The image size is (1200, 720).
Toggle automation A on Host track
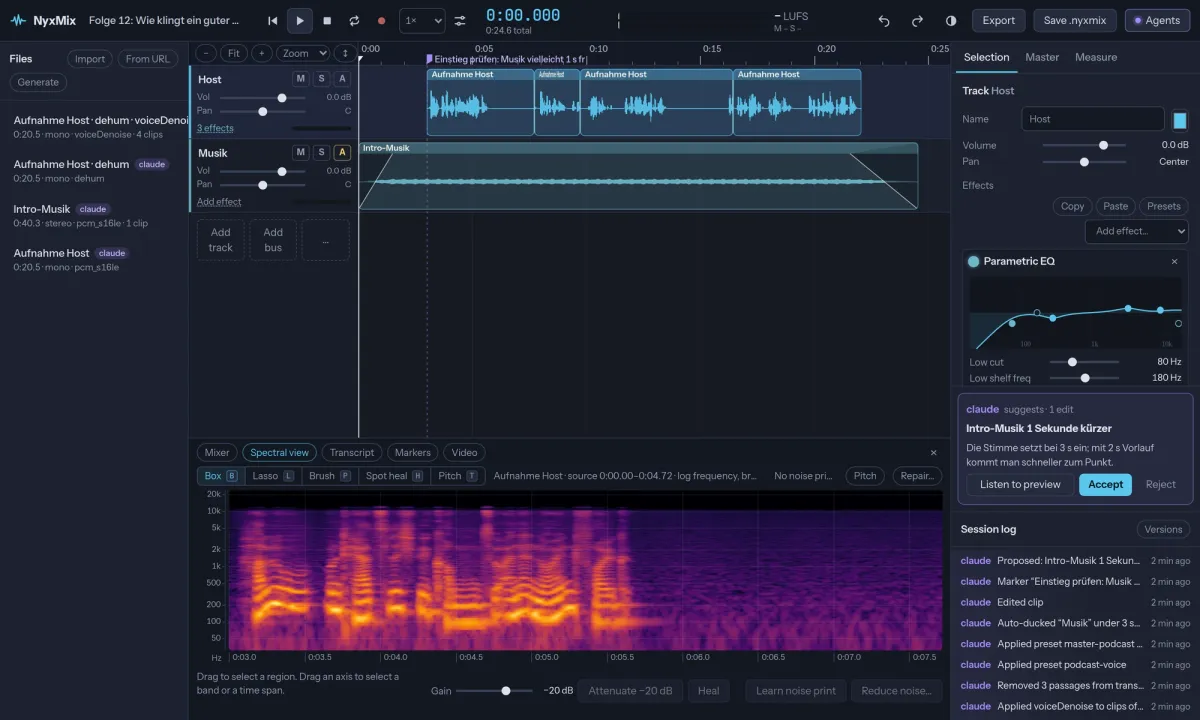(x=342, y=79)
